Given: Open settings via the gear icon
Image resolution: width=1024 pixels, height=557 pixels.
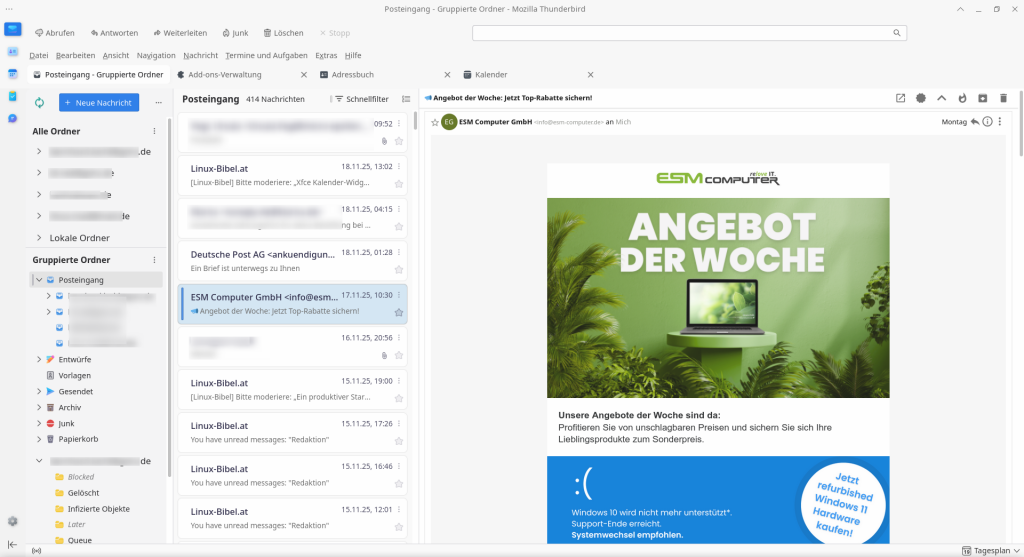Looking at the screenshot, I should coord(13,521).
